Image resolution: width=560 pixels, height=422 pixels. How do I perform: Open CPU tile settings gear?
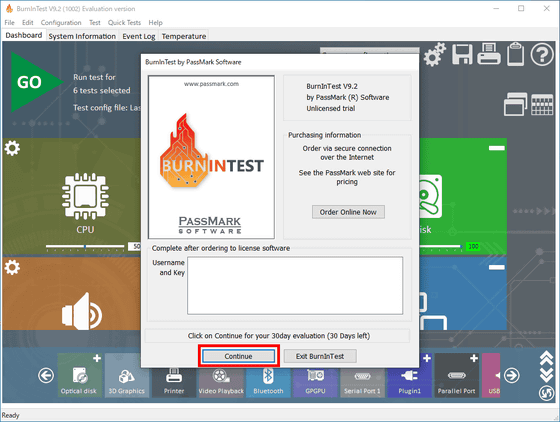pos(12,148)
